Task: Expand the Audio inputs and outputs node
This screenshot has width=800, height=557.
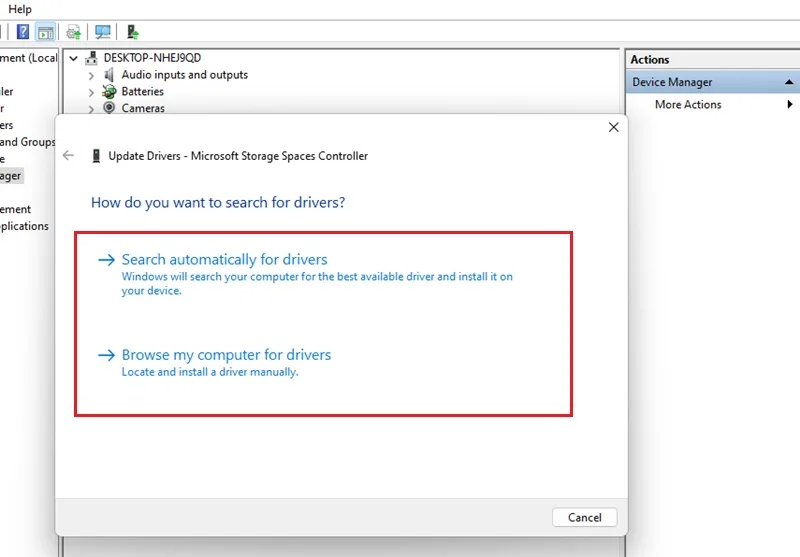Action: (x=91, y=75)
